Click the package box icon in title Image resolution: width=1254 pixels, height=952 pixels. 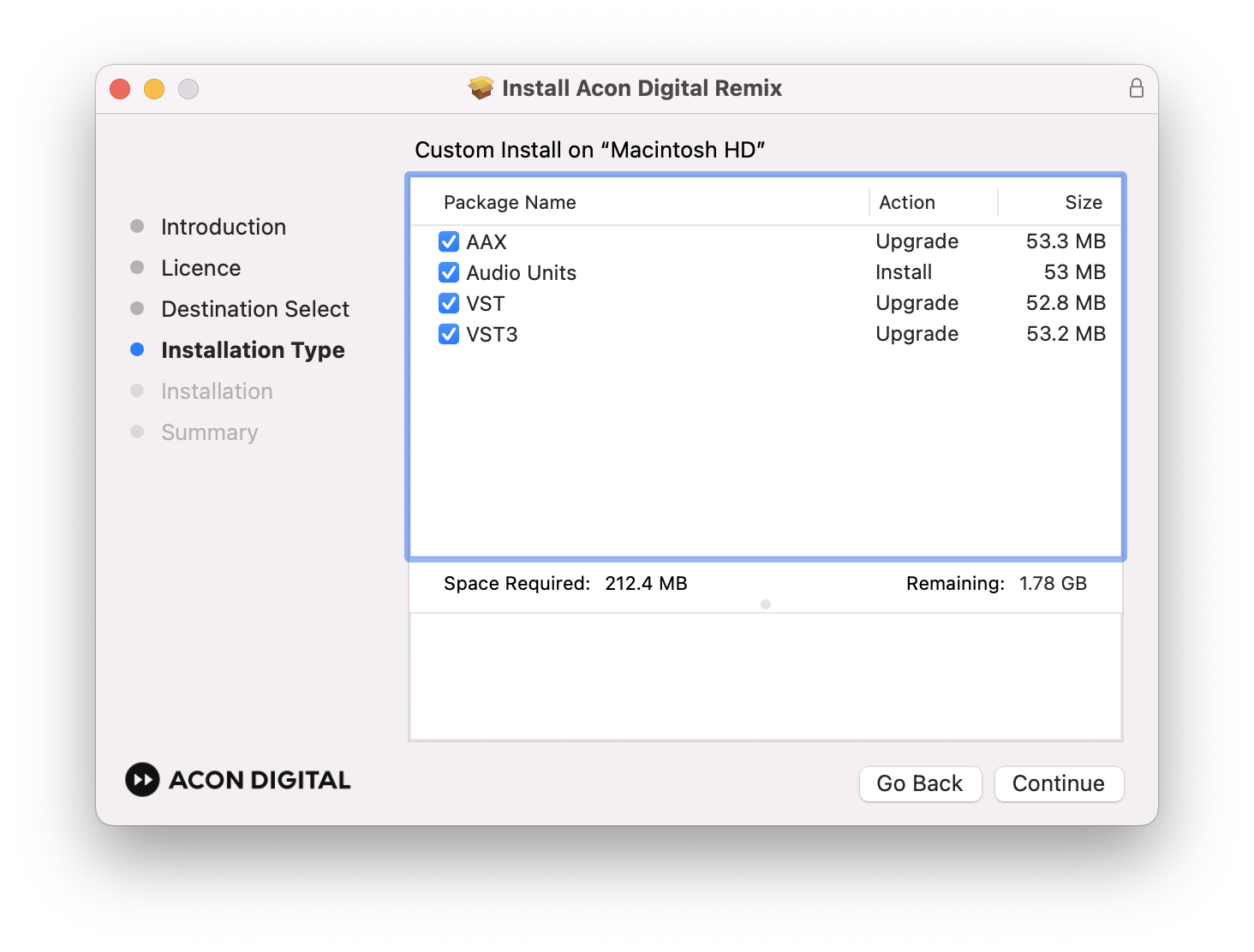pyautogui.click(x=481, y=88)
